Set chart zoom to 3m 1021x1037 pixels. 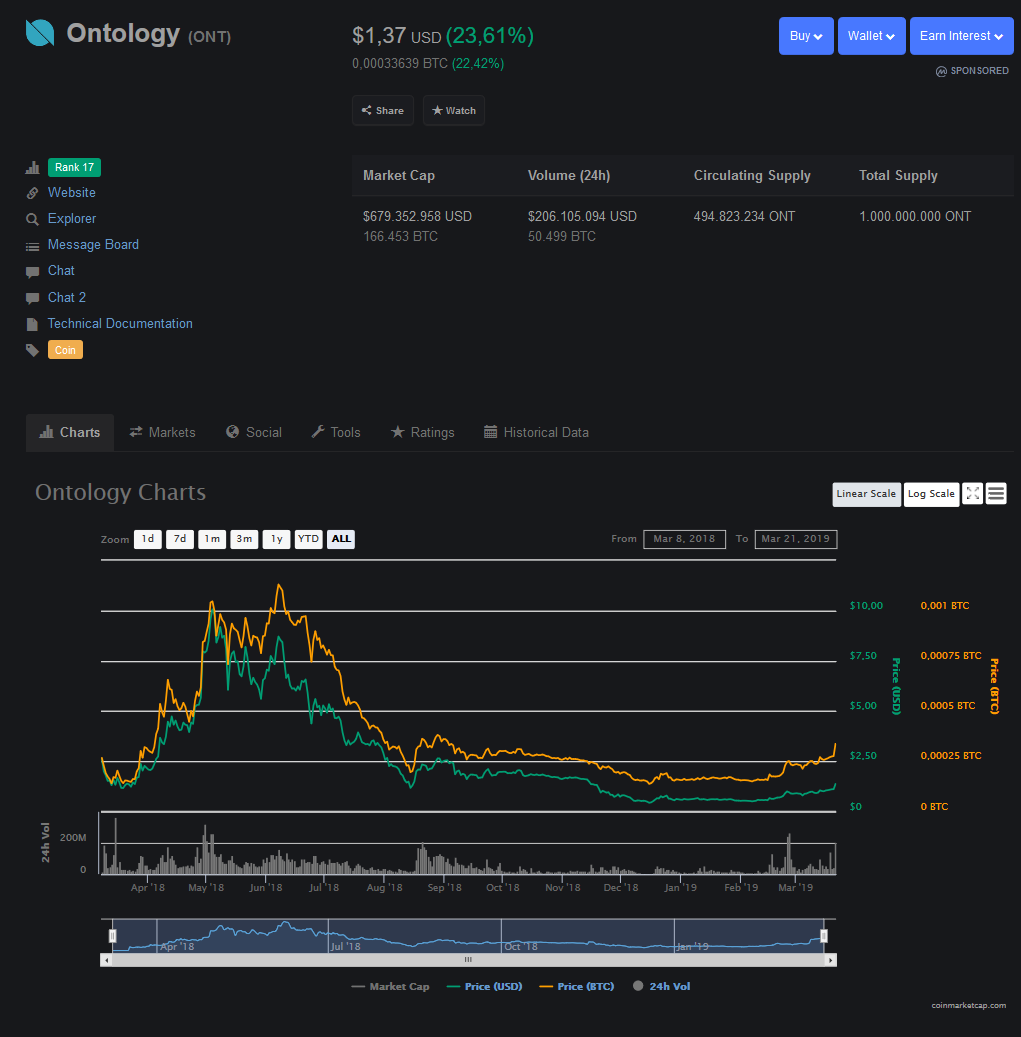tap(244, 539)
